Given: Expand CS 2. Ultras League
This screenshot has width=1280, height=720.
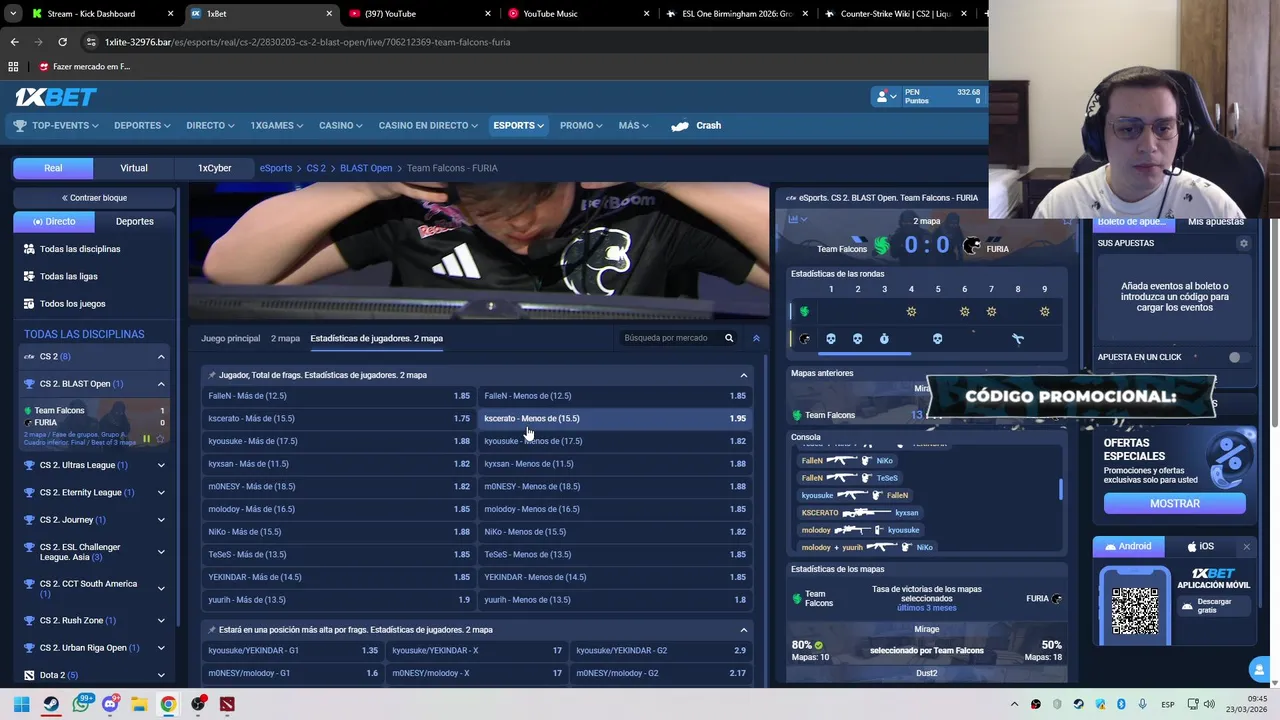Looking at the screenshot, I should 161,465.
